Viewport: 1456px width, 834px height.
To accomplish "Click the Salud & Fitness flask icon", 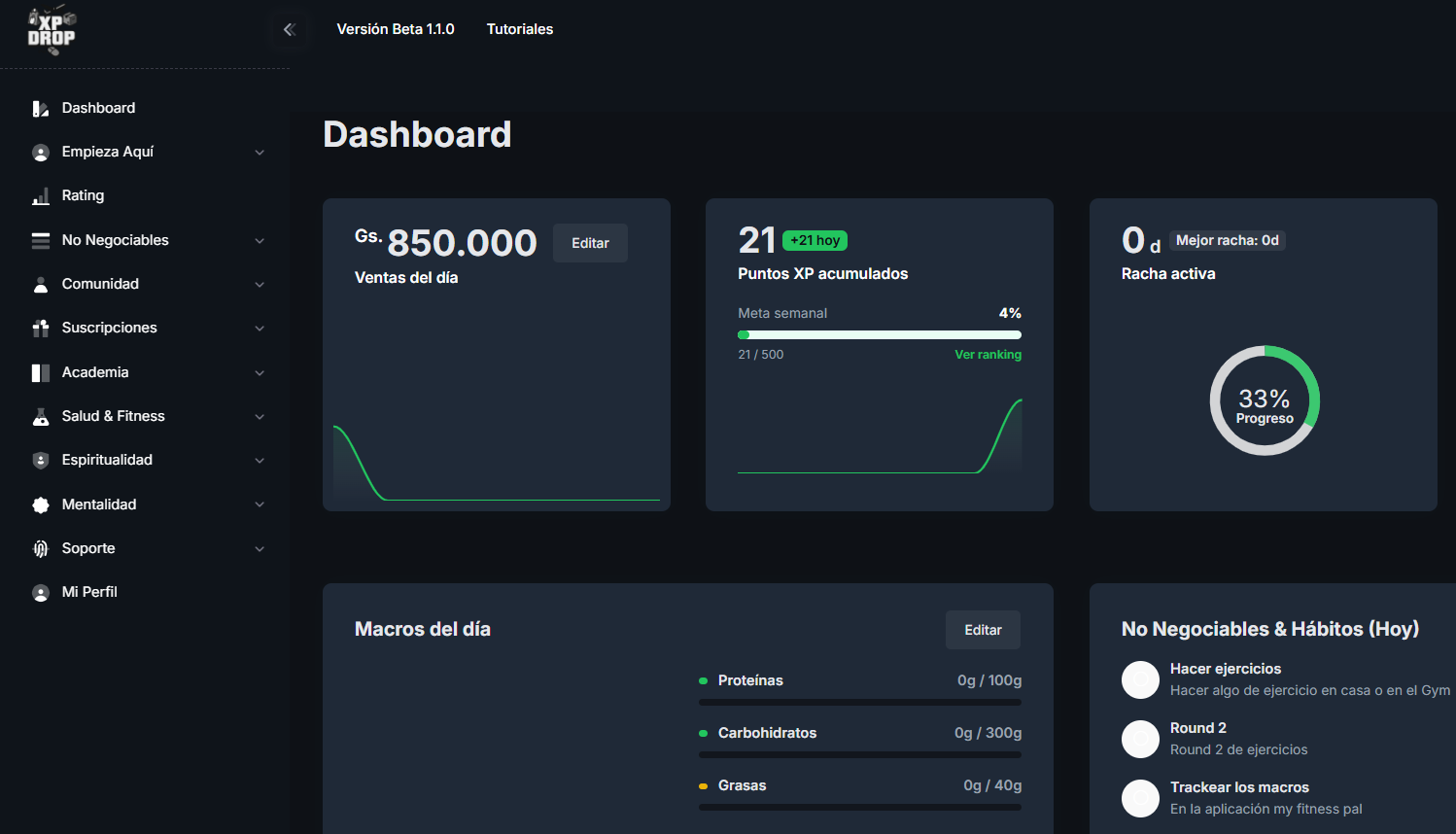I will point(41,417).
